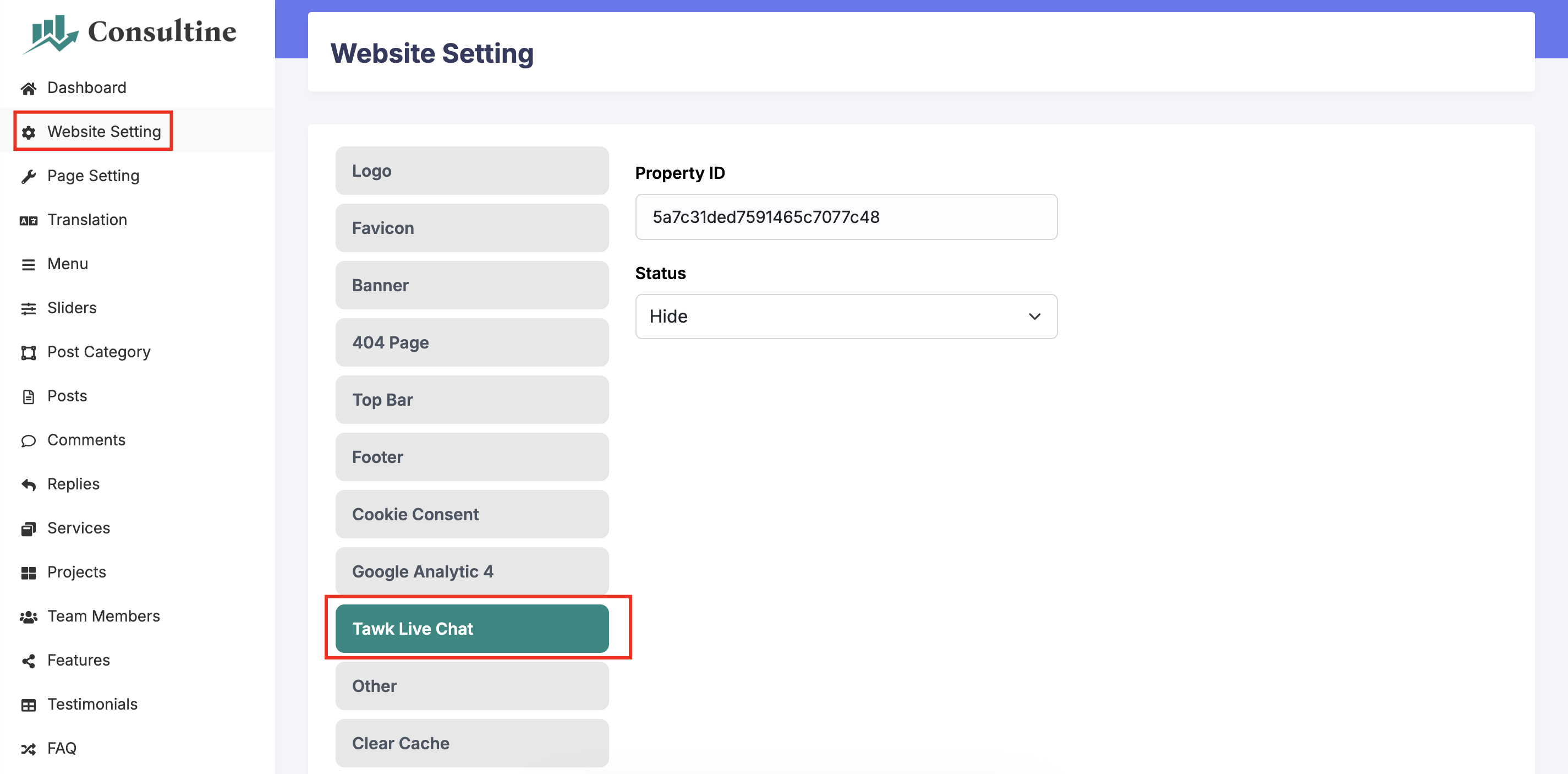Screen dimensions: 1568x774
Task: Select the Clear Cache tab
Action: point(472,743)
